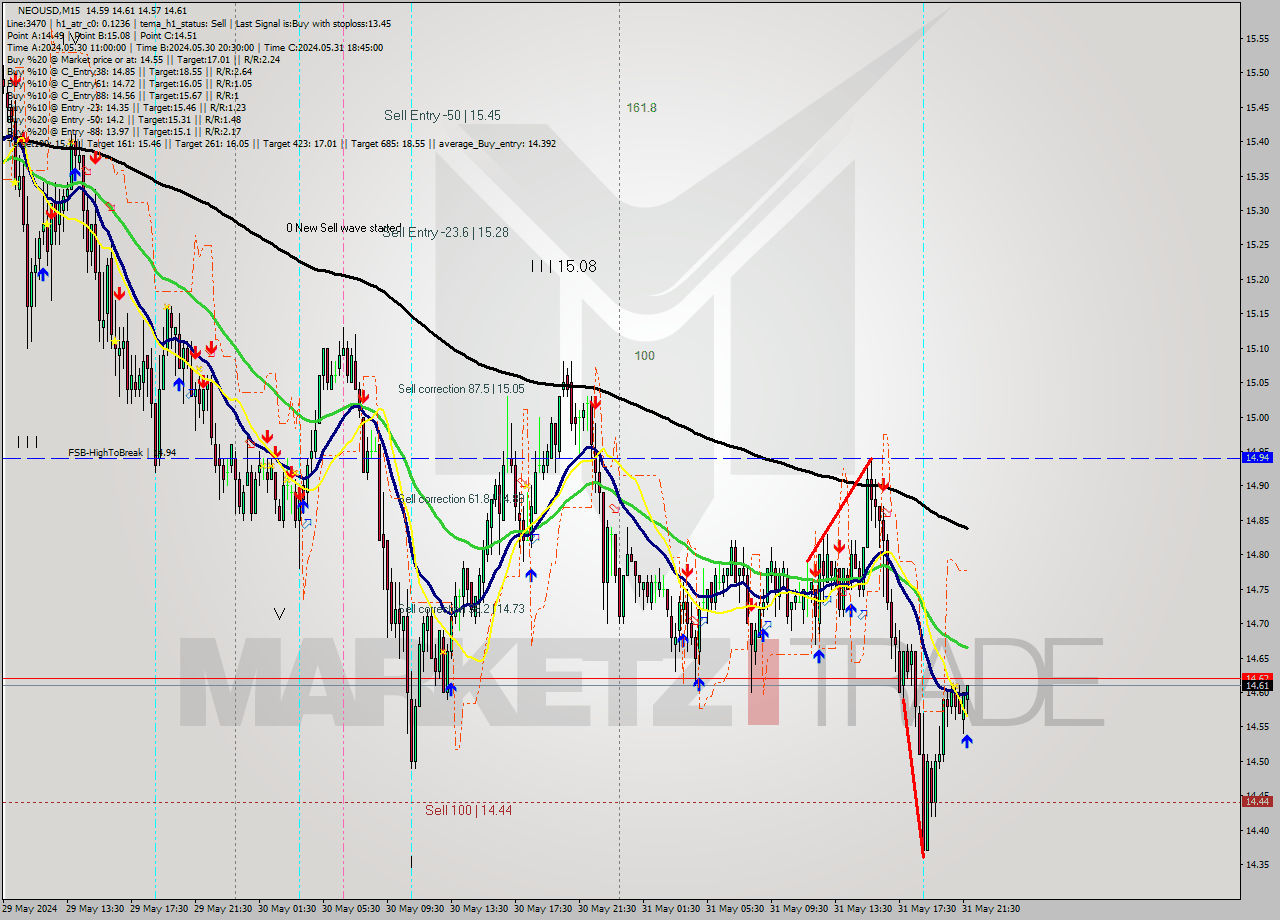Click the '161.8' Fibonacci level label
Image resolution: width=1280 pixels, height=920 pixels.
[641, 107]
